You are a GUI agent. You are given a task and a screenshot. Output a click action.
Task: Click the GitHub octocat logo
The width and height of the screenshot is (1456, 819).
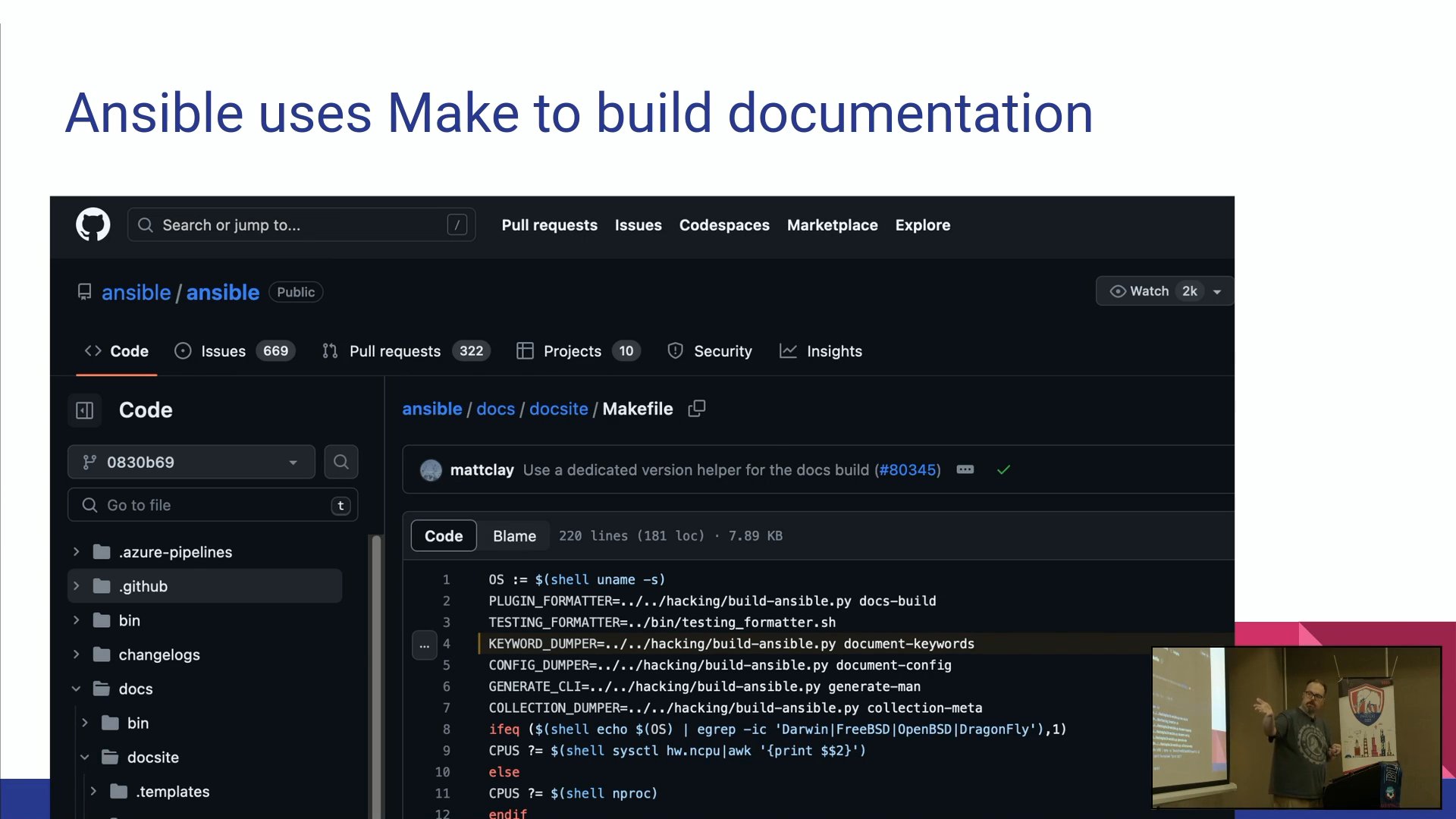93,224
